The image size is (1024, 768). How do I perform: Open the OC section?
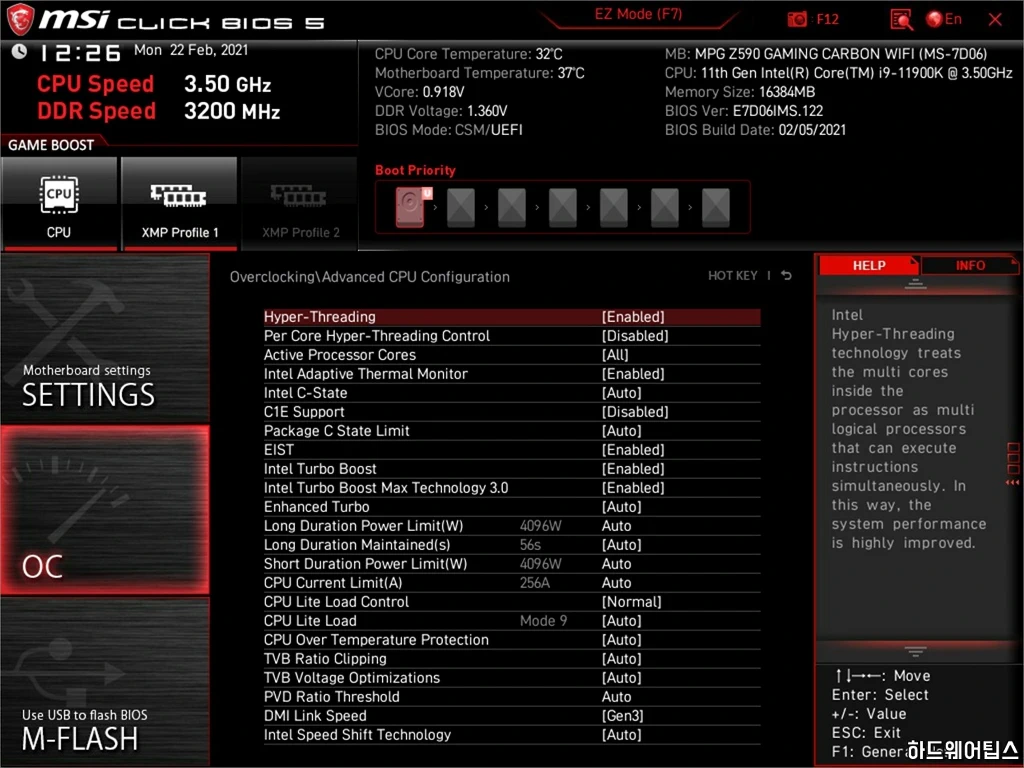pos(105,510)
